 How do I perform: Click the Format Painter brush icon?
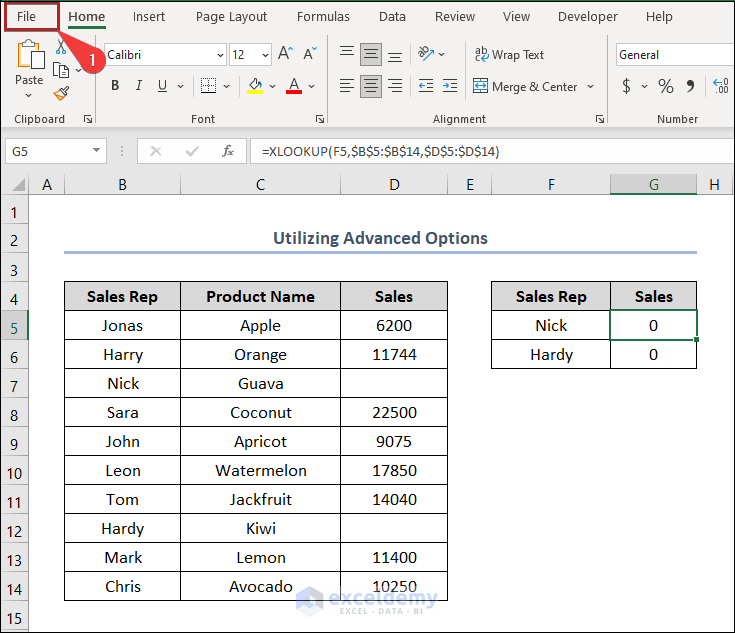tap(61, 94)
